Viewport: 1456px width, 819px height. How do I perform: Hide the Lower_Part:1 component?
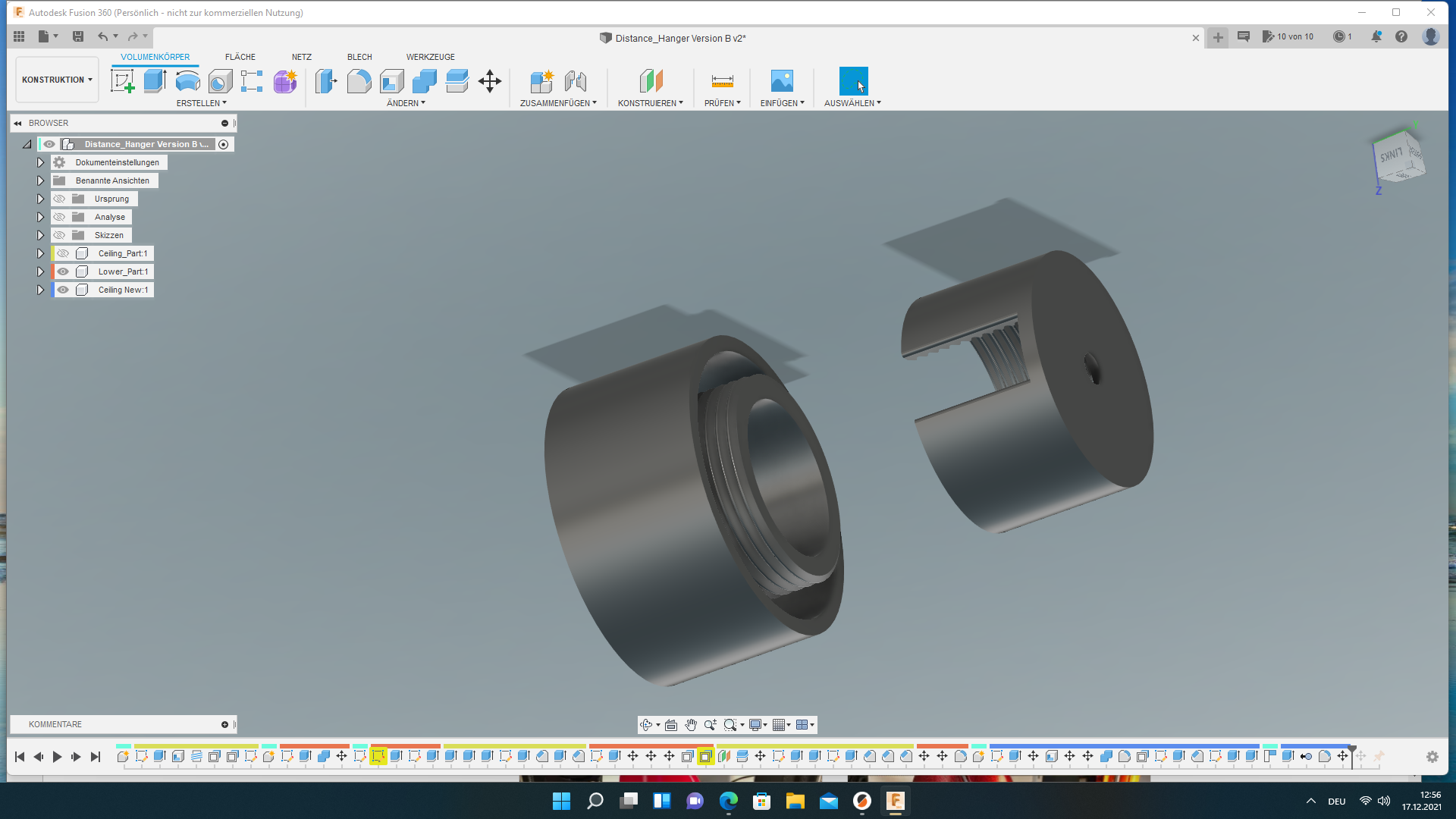click(x=63, y=271)
